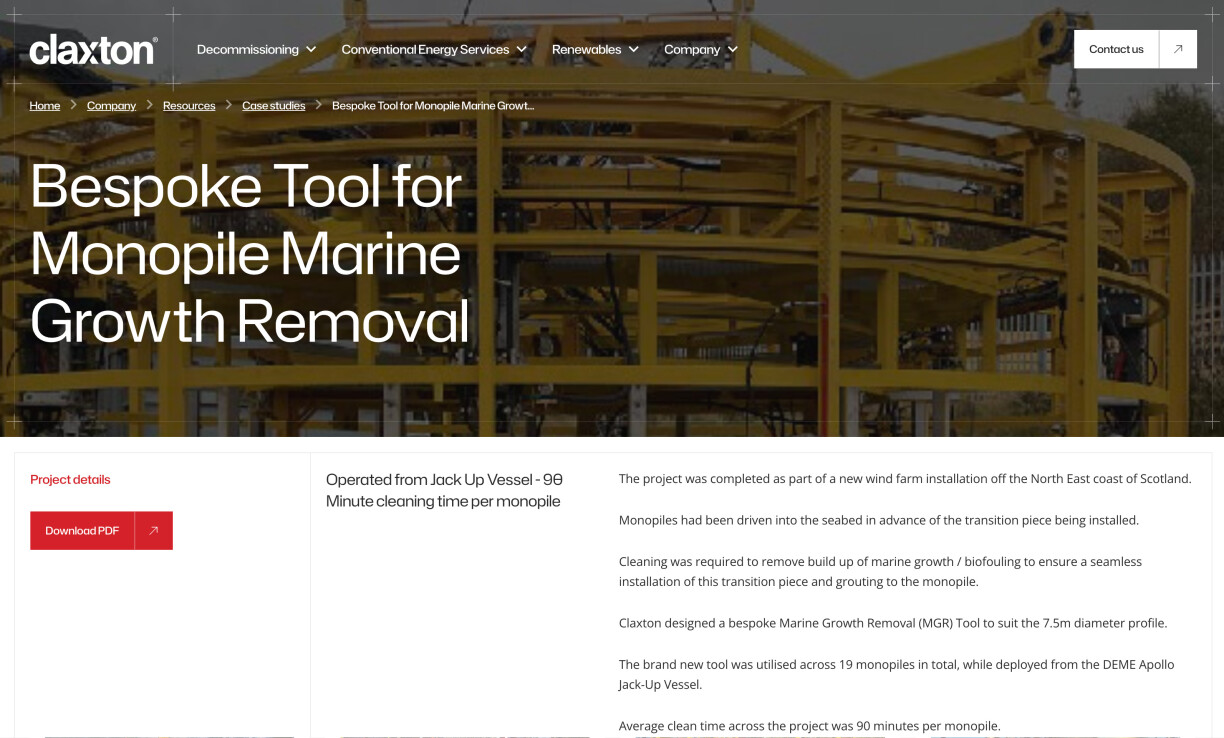Screen dimensions: 1224x738
Task: Download the case study PDF
Action: [x=83, y=531]
